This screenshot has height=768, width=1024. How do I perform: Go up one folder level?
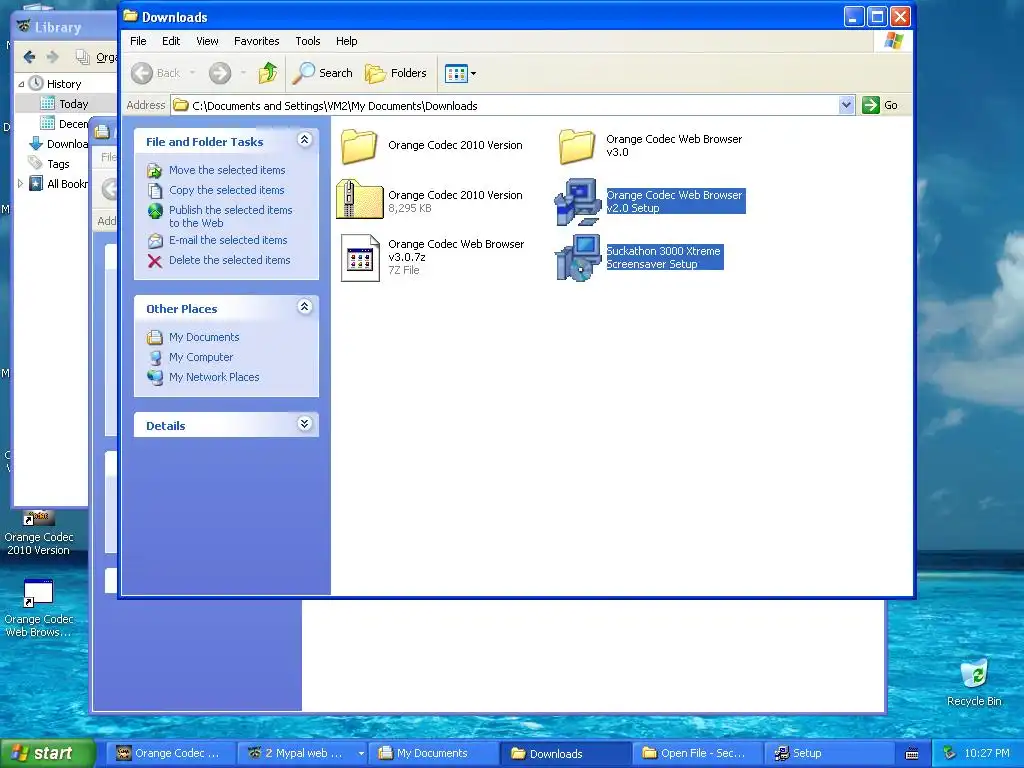point(268,73)
